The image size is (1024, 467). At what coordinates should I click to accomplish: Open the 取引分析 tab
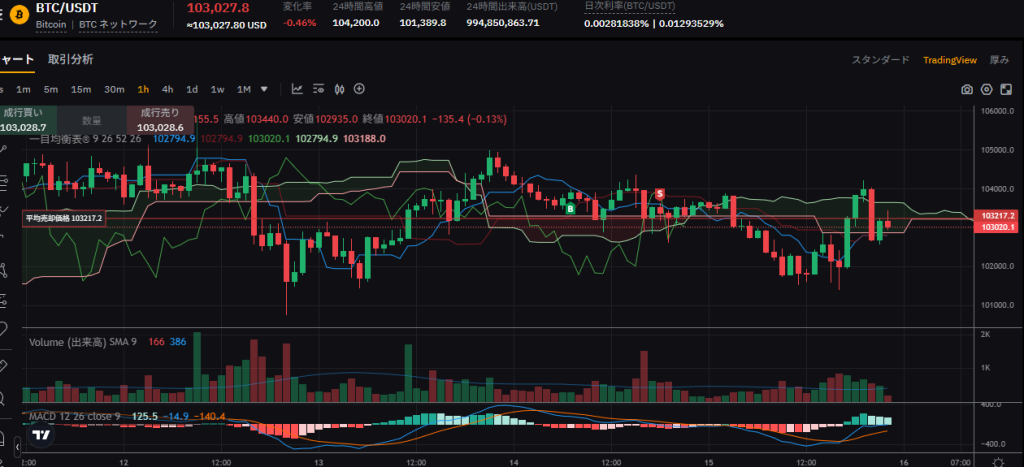(70, 59)
